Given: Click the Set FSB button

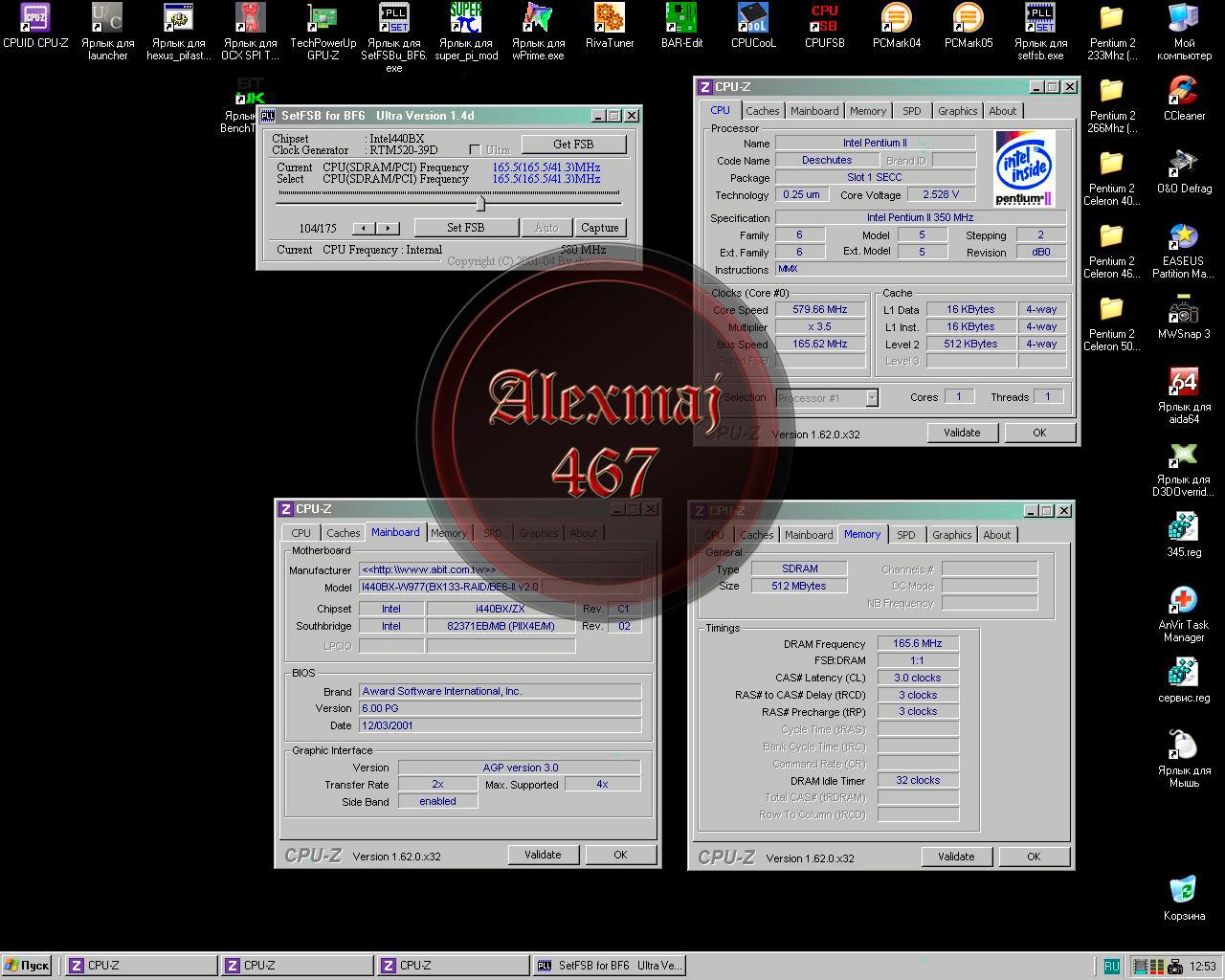Looking at the screenshot, I should tap(465, 228).
